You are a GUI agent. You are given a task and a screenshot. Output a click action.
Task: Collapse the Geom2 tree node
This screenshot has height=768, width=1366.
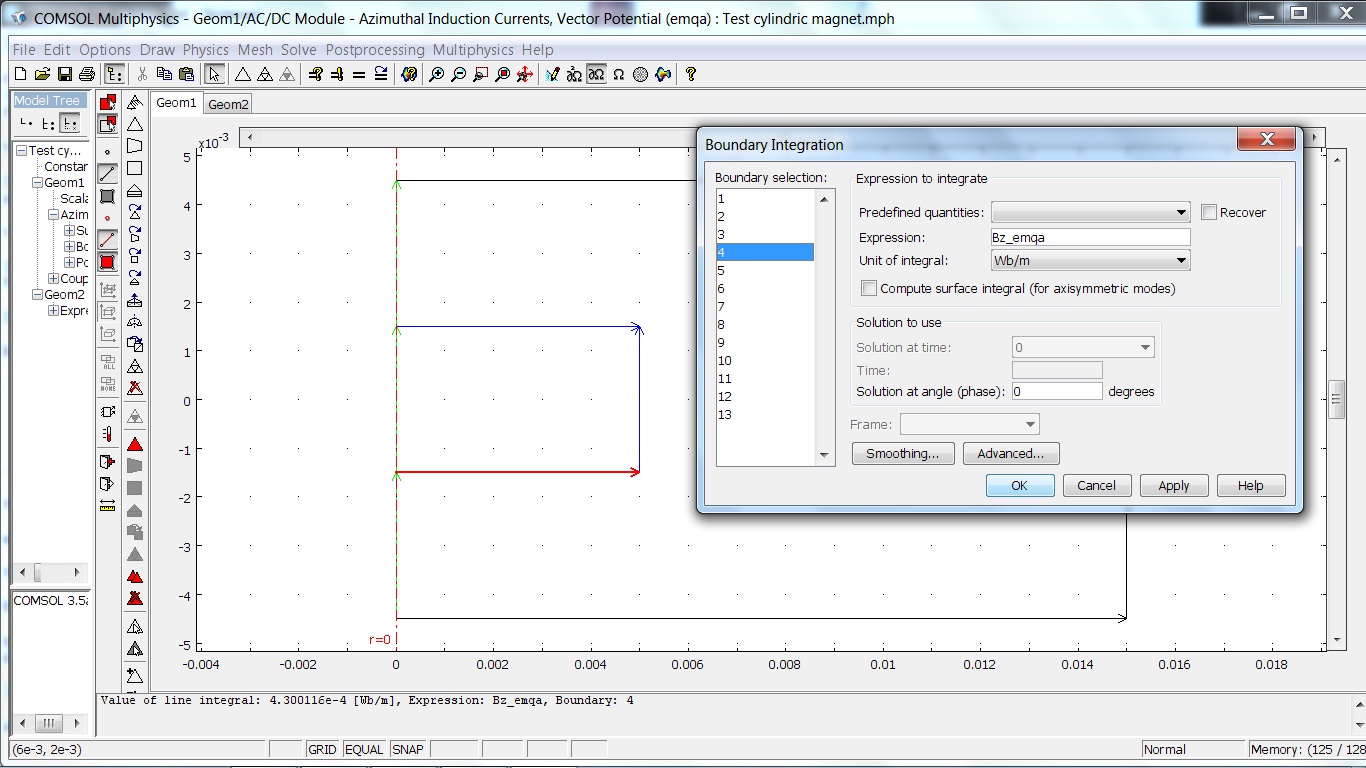(37, 295)
